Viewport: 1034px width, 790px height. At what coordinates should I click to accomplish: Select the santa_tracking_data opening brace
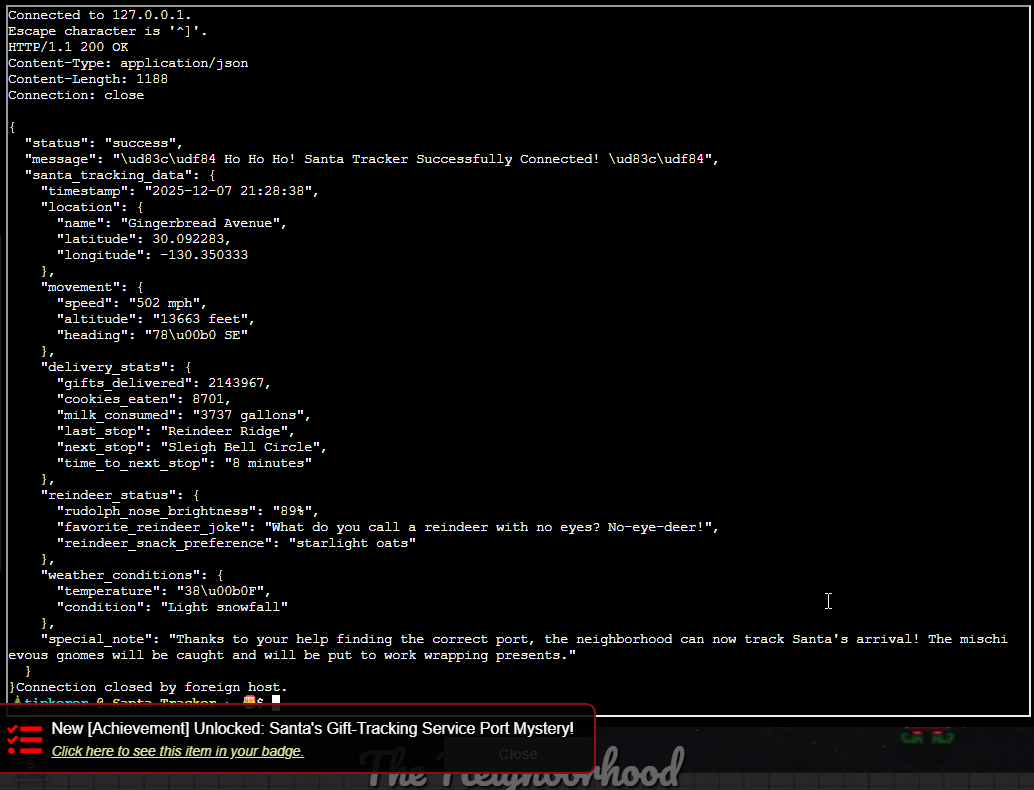tap(213, 174)
